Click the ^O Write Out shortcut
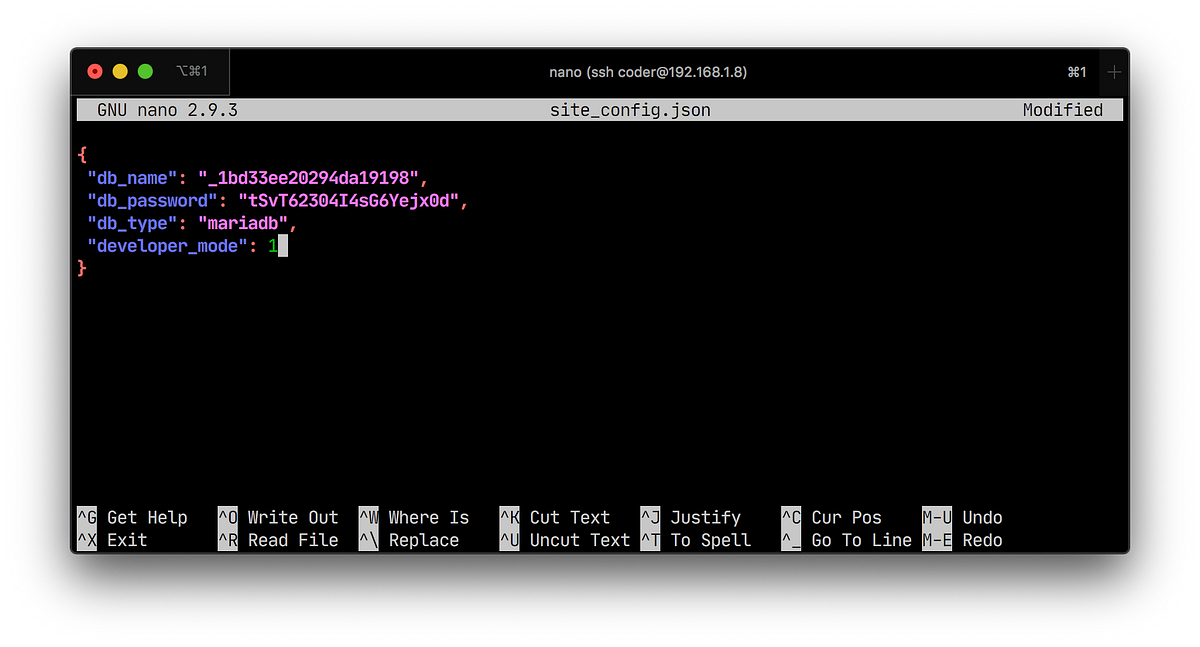This screenshot has width=1200, height=647. [278, 517]
